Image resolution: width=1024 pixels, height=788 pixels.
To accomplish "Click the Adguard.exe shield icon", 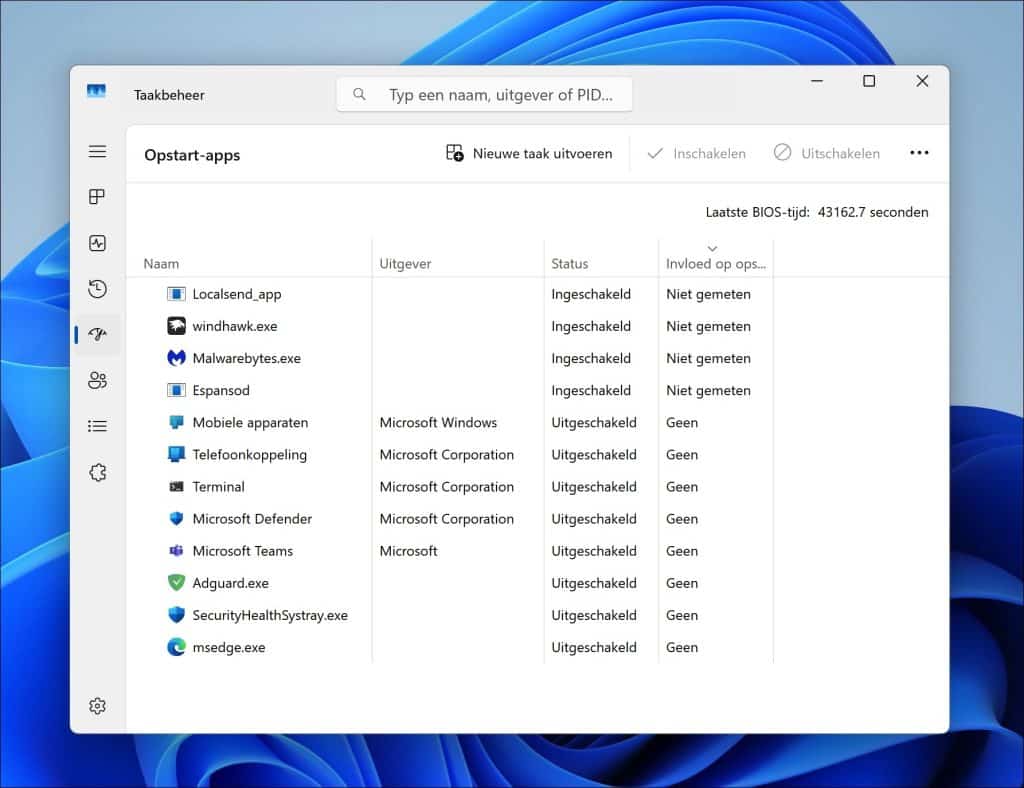I will click(176, 582).
